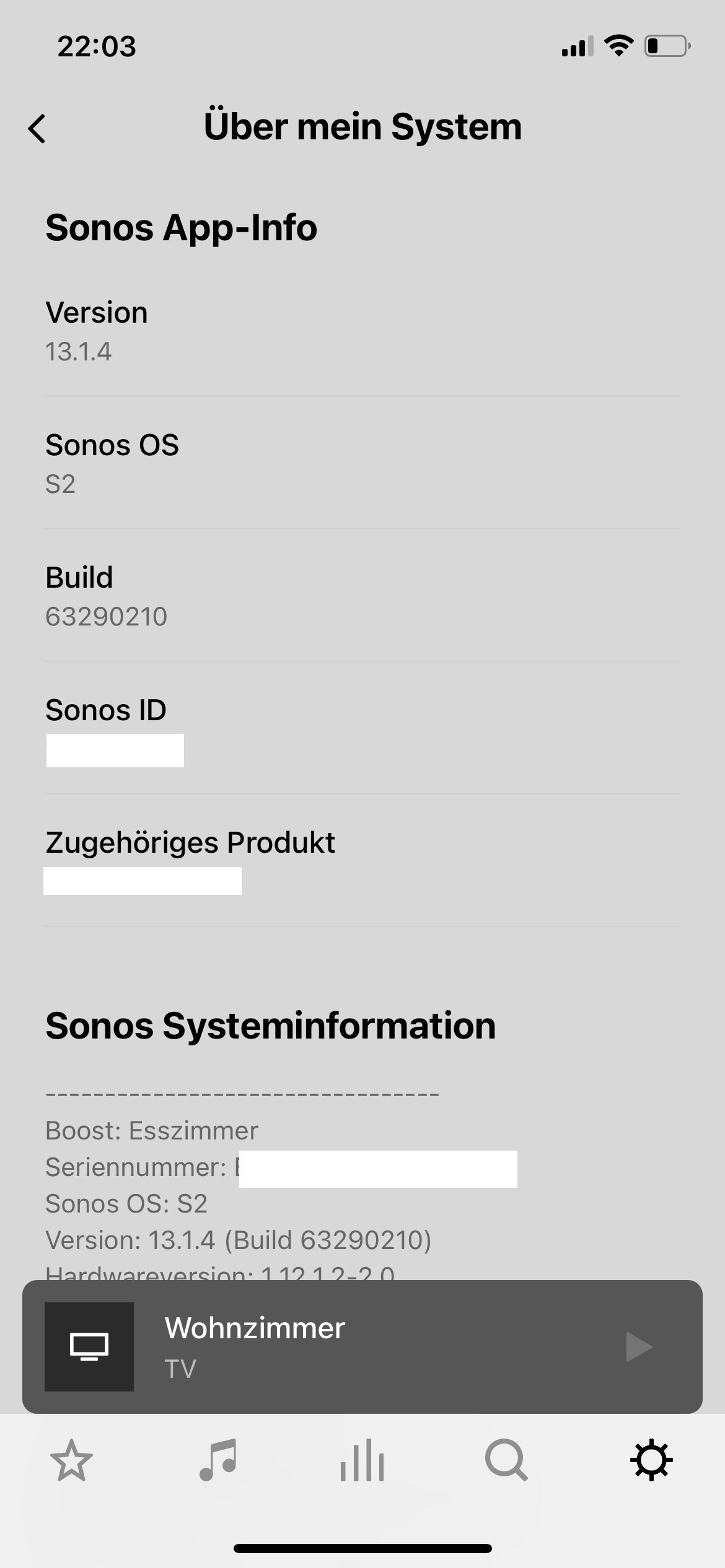This screenshot has height=1568, width=725.
Task: Tap the TV source icon thumbnail
Action: point(89,1347)
